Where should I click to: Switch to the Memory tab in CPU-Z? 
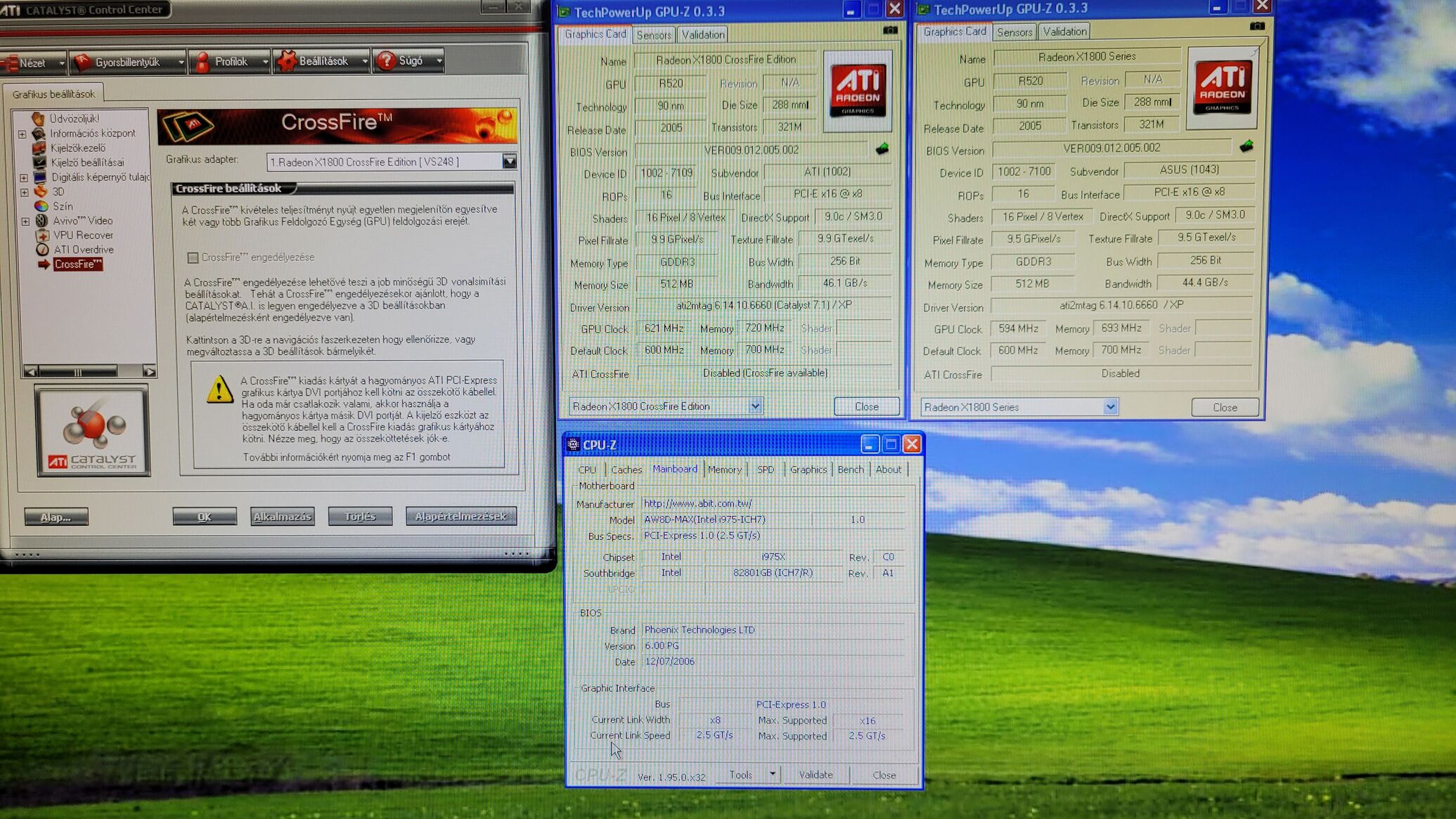tap(724, 470)
